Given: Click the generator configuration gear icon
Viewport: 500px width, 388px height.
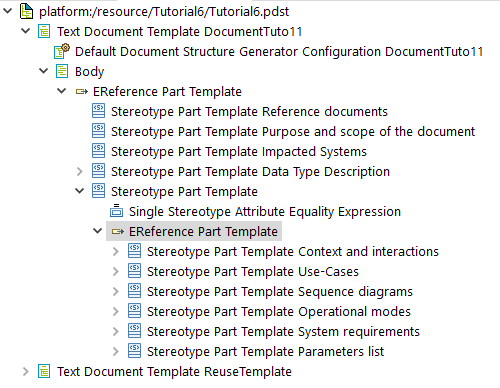Looking at the screenshot, I should pos(62,51).
